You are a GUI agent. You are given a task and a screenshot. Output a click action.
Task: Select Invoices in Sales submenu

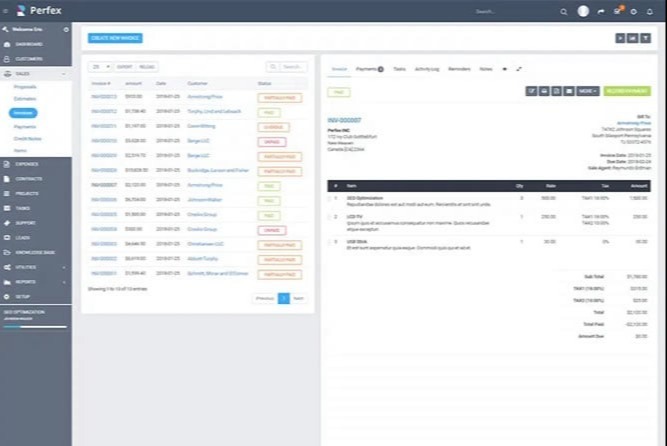point(23,113)
